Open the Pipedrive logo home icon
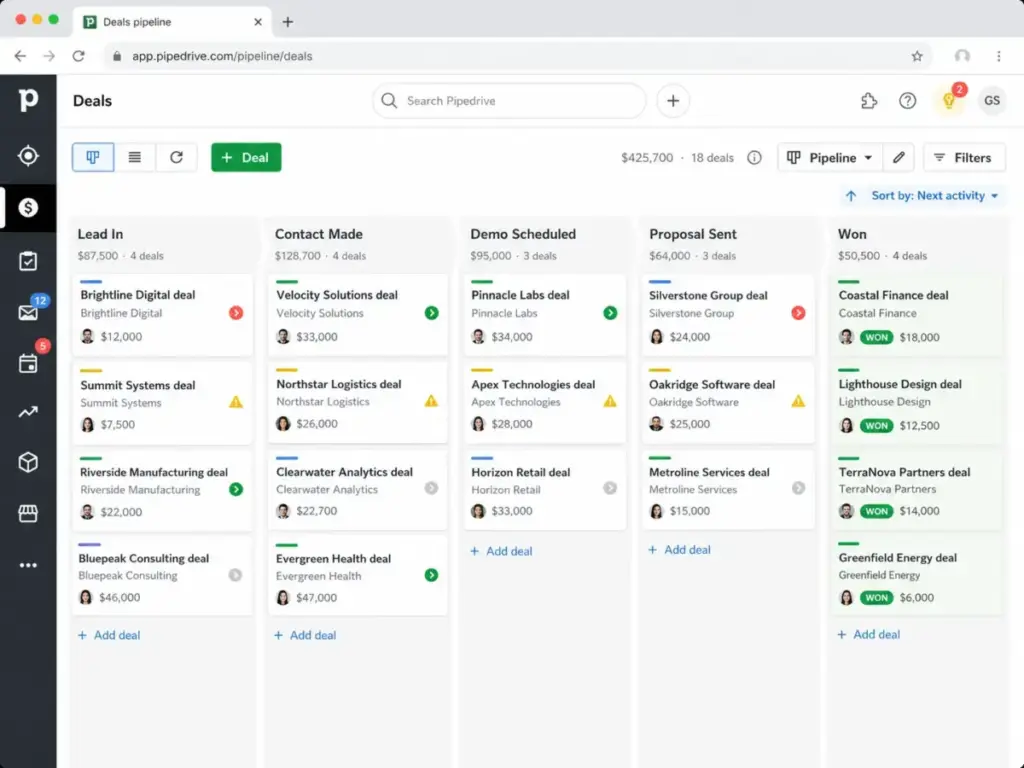The height and width of the screenshot is (768, 1024). point(28,100)
